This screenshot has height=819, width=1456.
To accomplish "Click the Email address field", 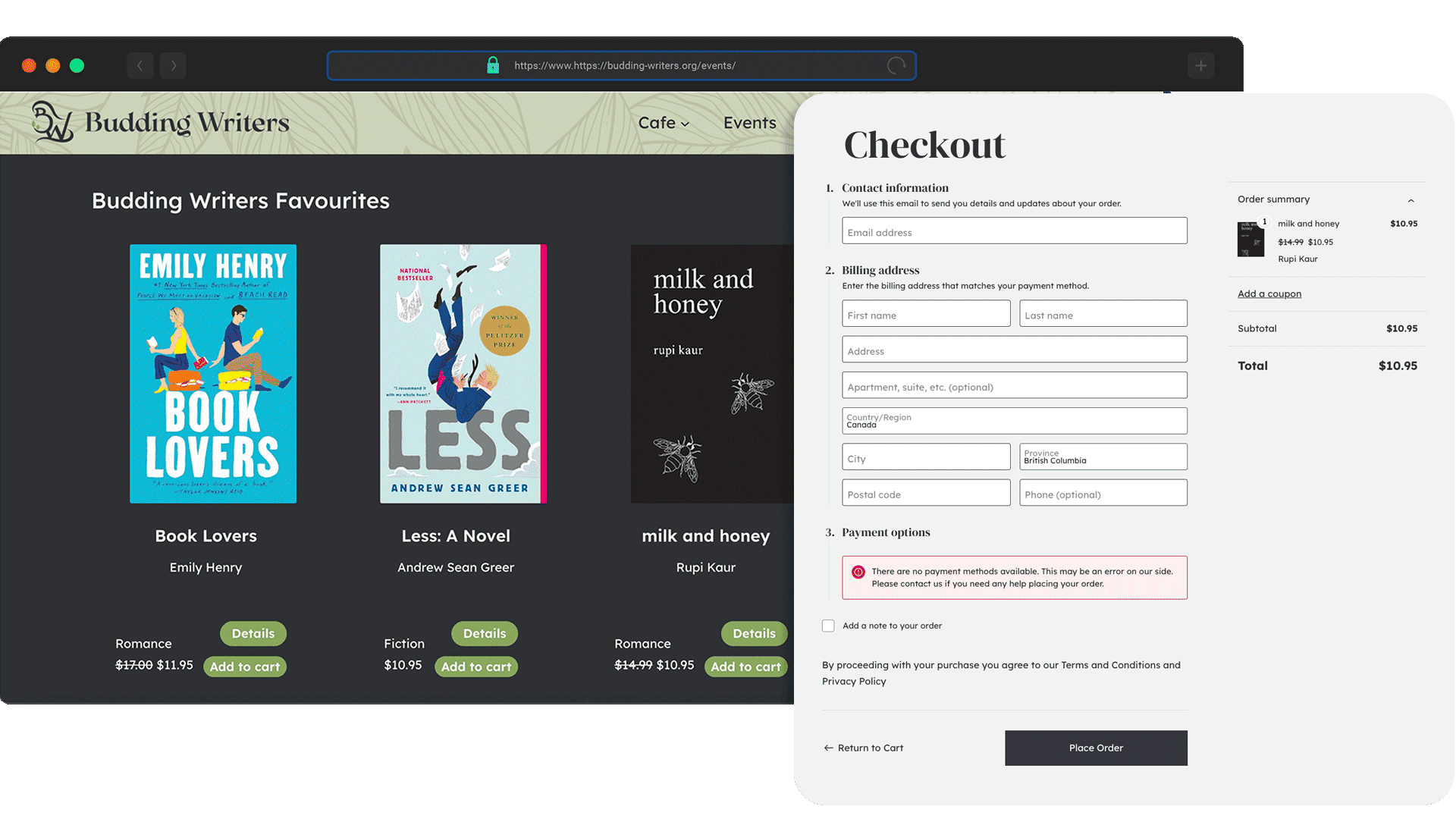I will (x=1015, y=231).
